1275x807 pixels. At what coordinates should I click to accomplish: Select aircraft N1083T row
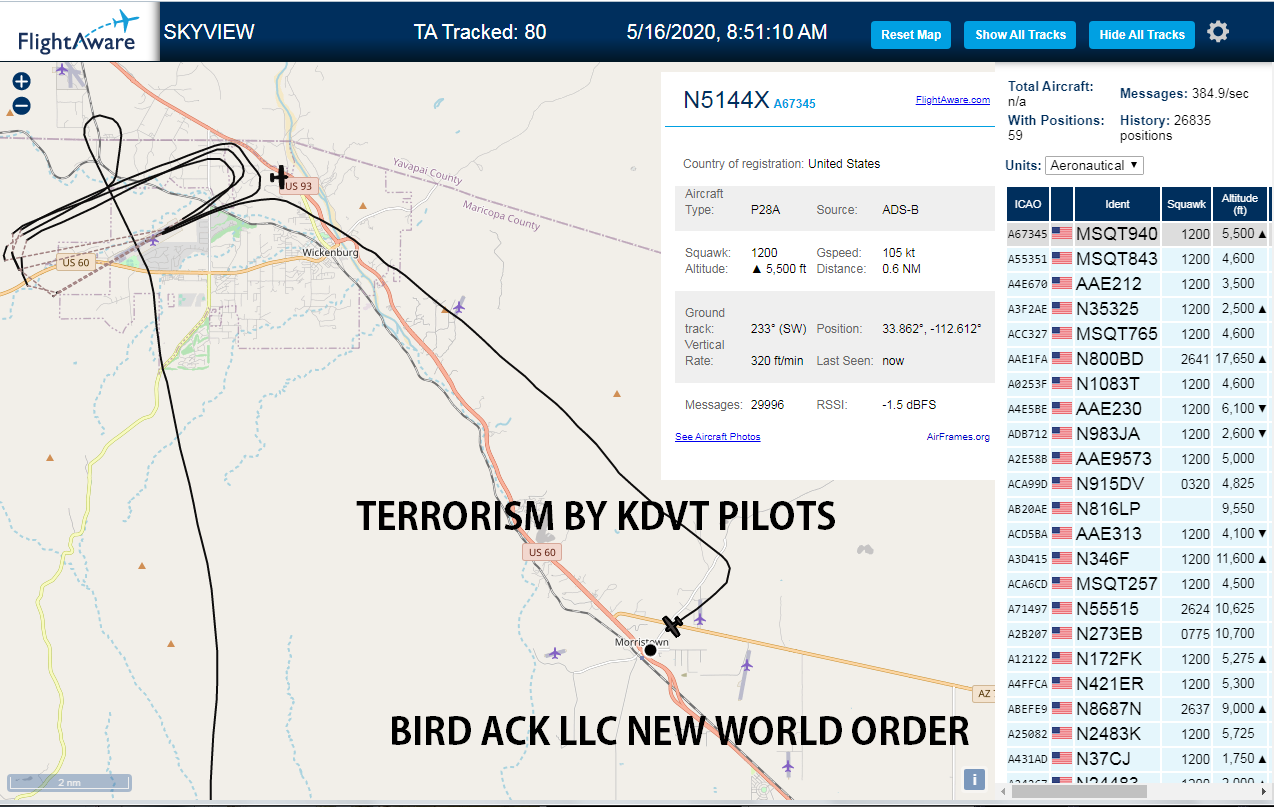point(1138,384)
